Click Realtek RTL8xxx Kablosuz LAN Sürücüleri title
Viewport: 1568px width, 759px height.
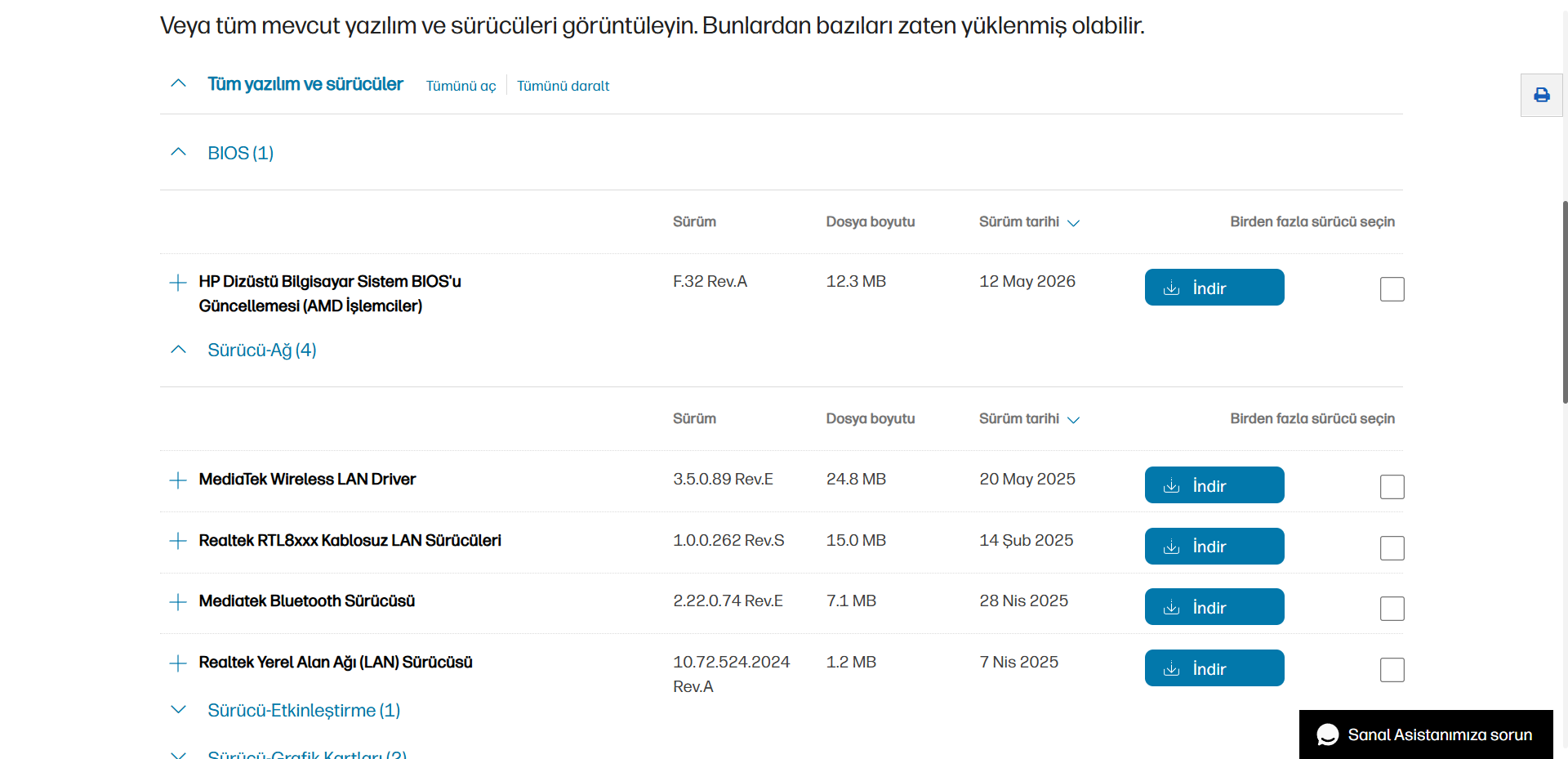[x=350, y=541]
